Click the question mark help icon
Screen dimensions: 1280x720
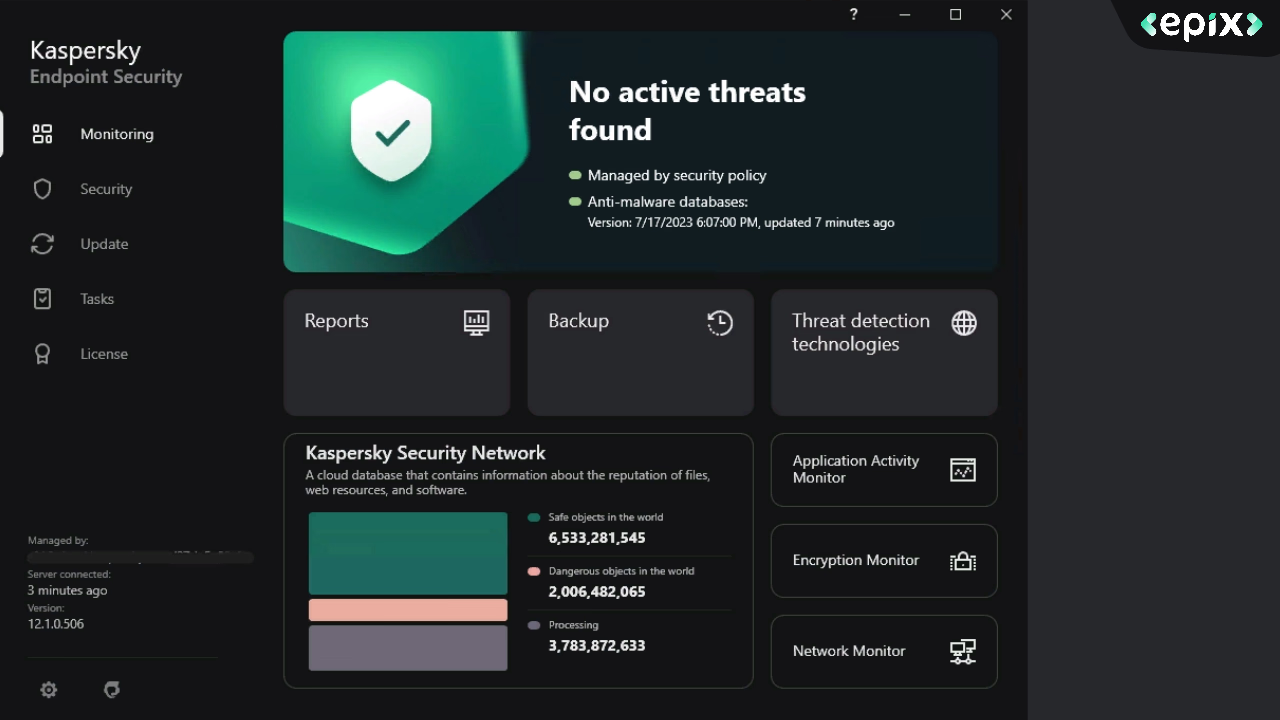click(854, 15)
